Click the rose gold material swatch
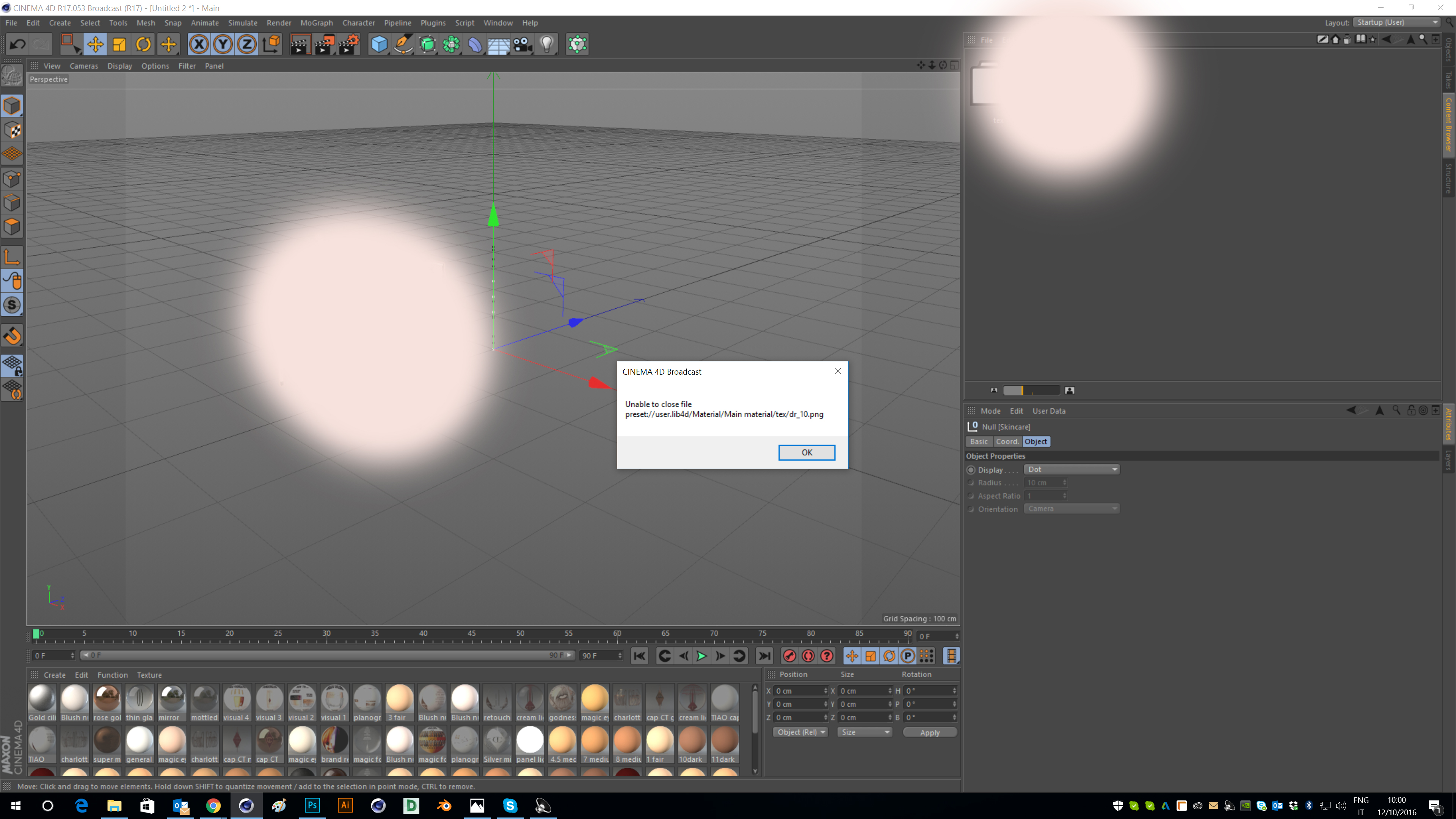 pos(107,699)
